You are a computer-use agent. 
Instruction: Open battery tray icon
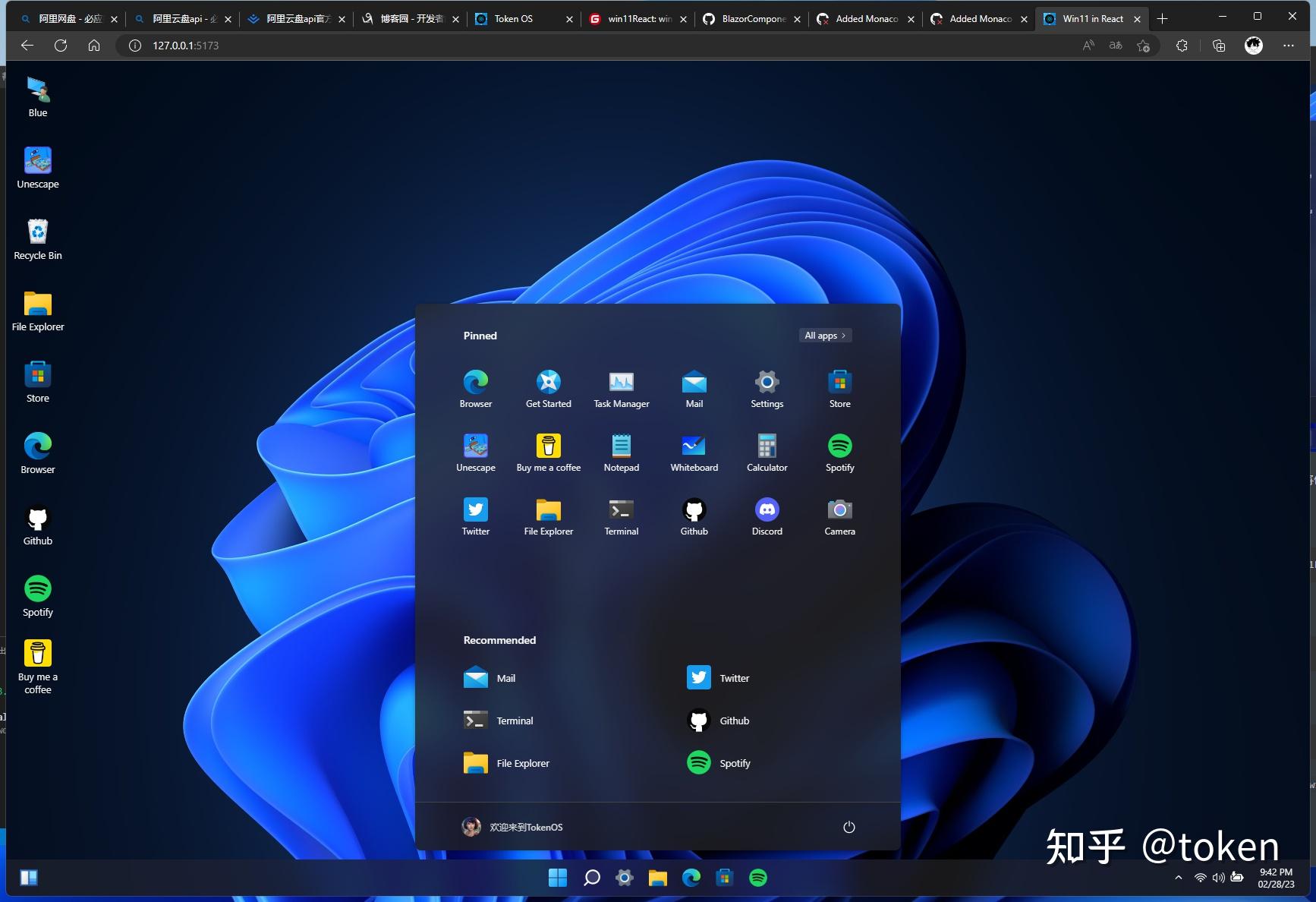(x=1237, y=878)
